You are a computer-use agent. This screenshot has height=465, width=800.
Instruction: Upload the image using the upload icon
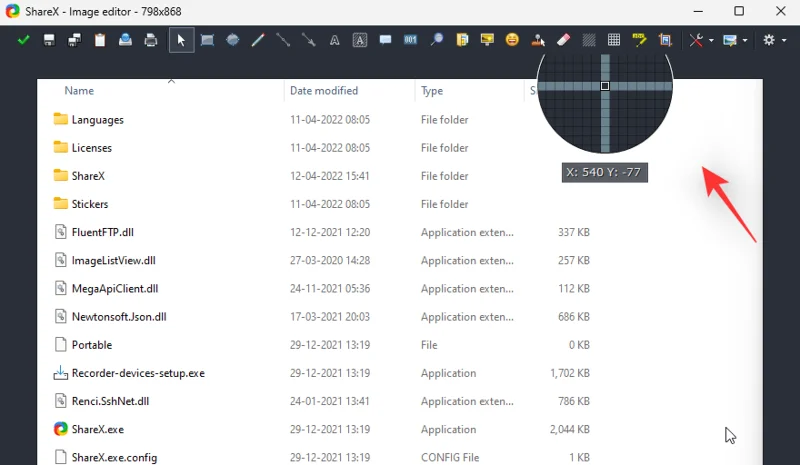125,40
